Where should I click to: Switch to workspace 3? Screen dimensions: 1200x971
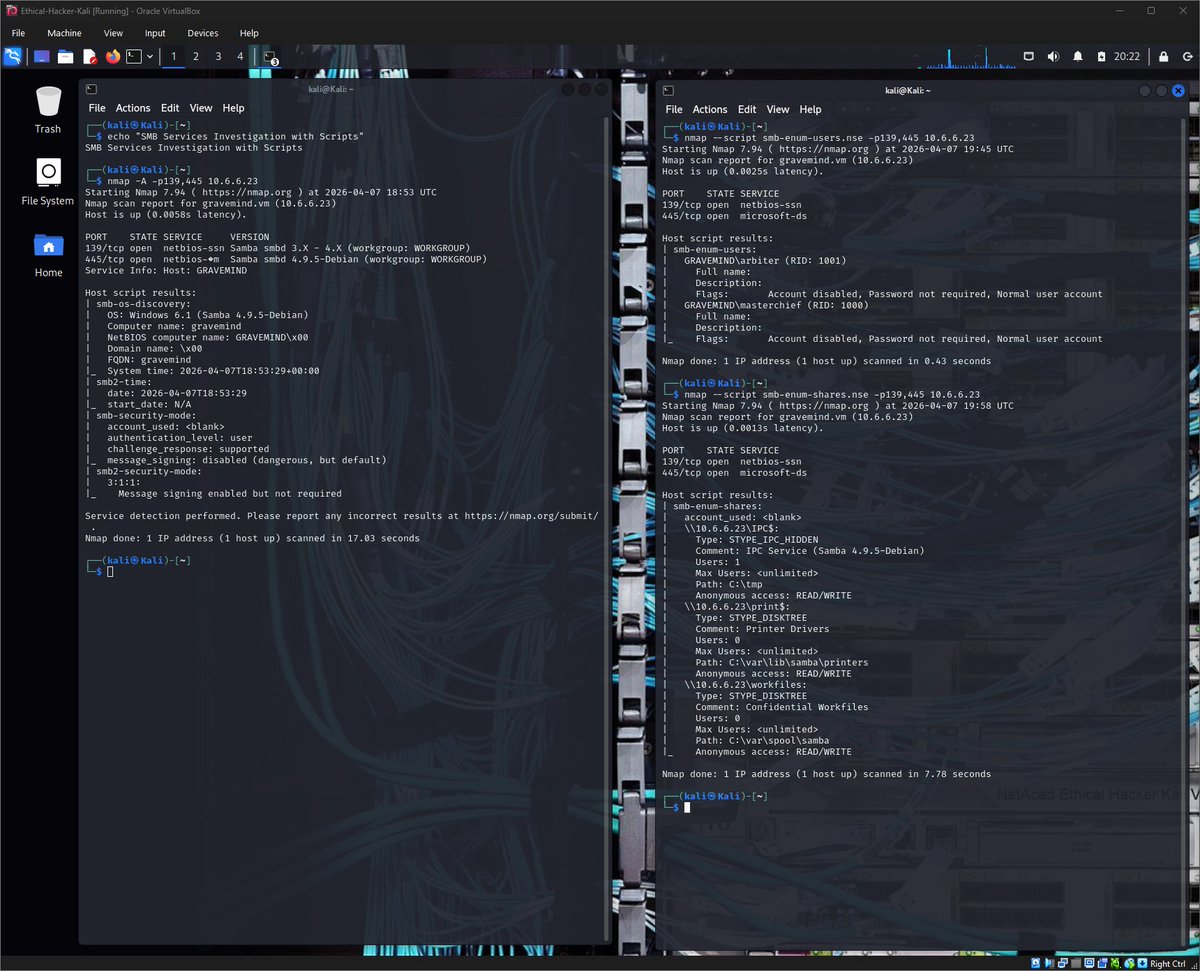(x=218, y=57)
